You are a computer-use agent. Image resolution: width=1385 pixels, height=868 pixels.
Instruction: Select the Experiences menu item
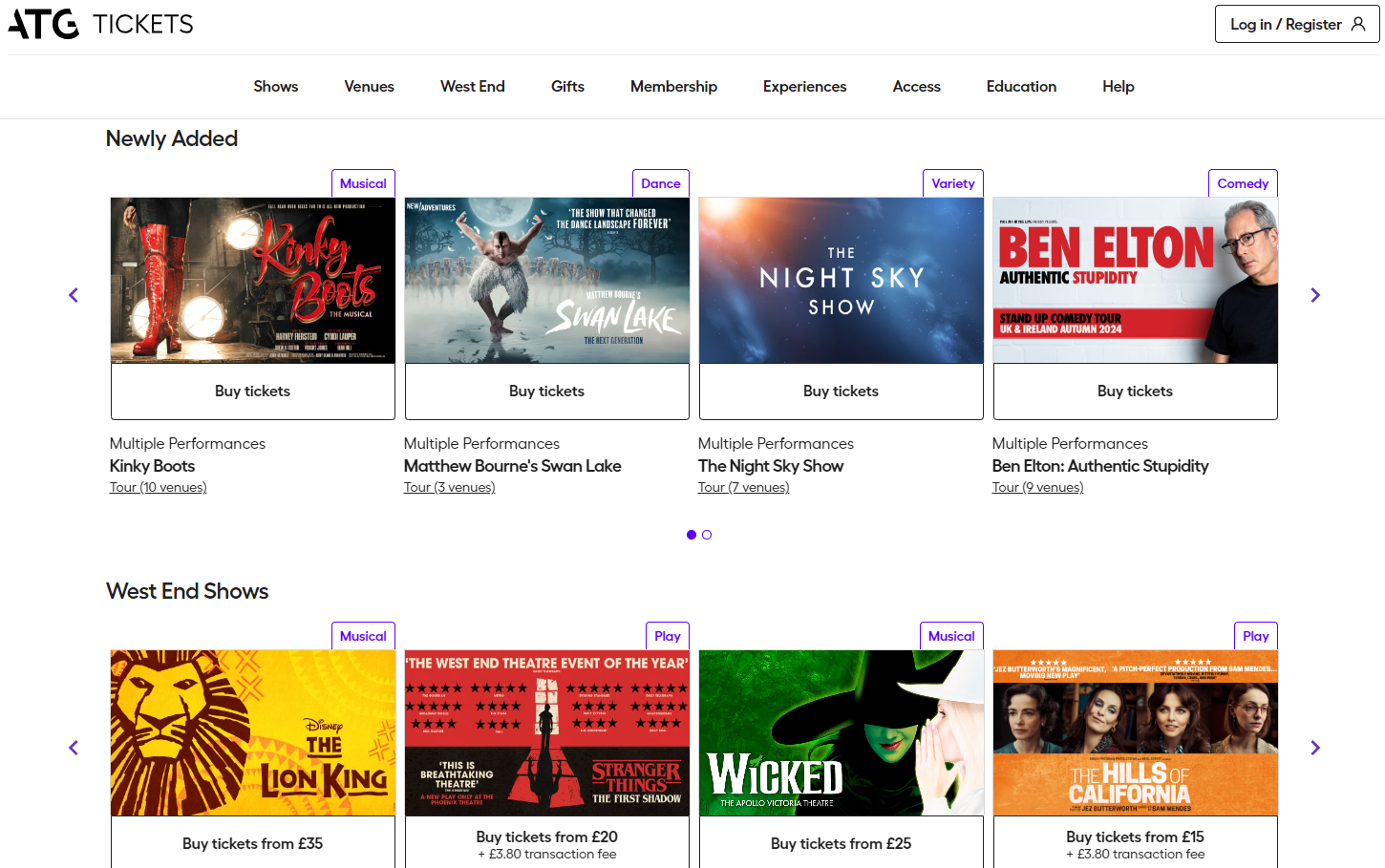(x=805, y=86)
